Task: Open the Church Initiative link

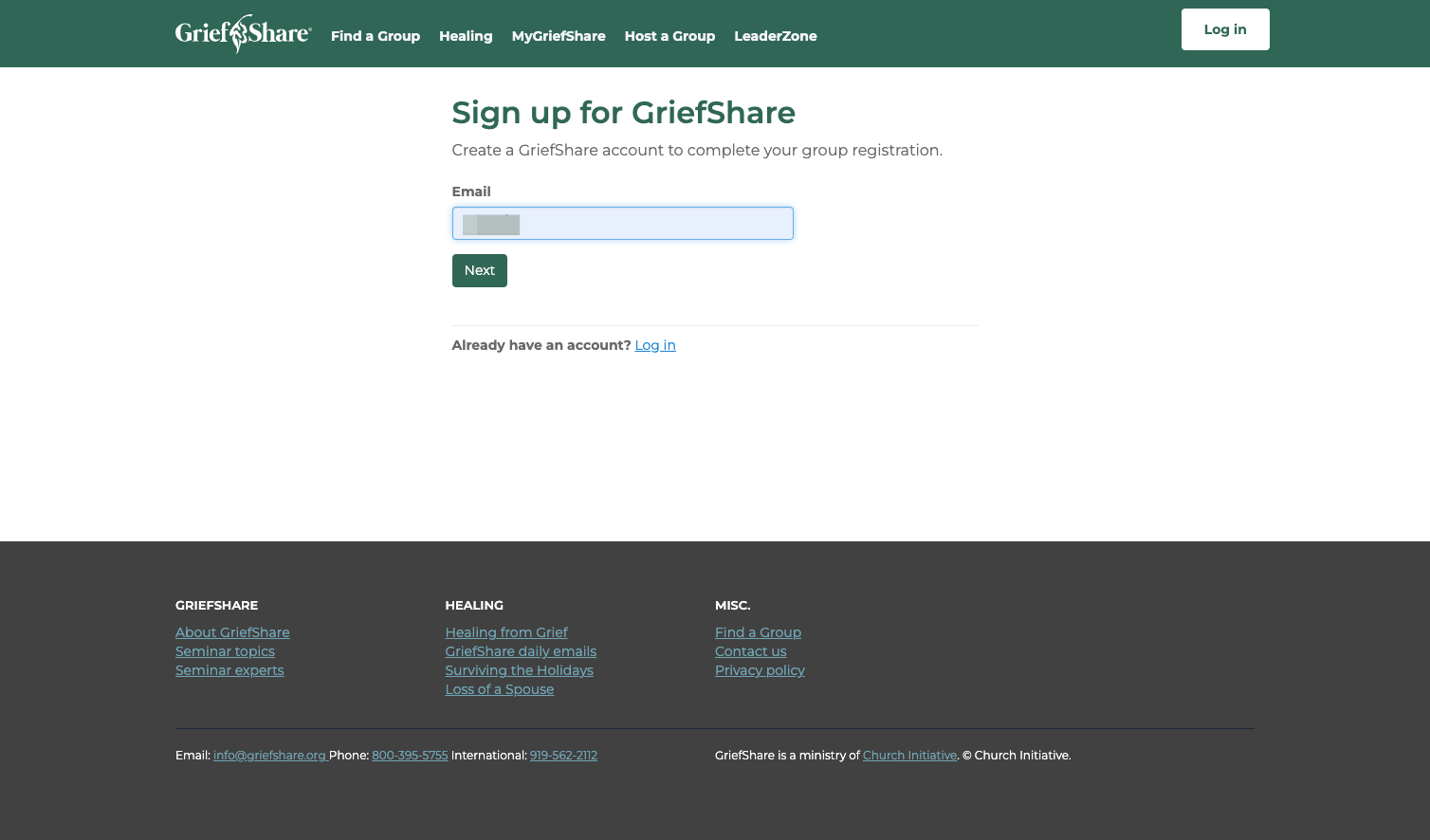Action: [x=909, y=756]
